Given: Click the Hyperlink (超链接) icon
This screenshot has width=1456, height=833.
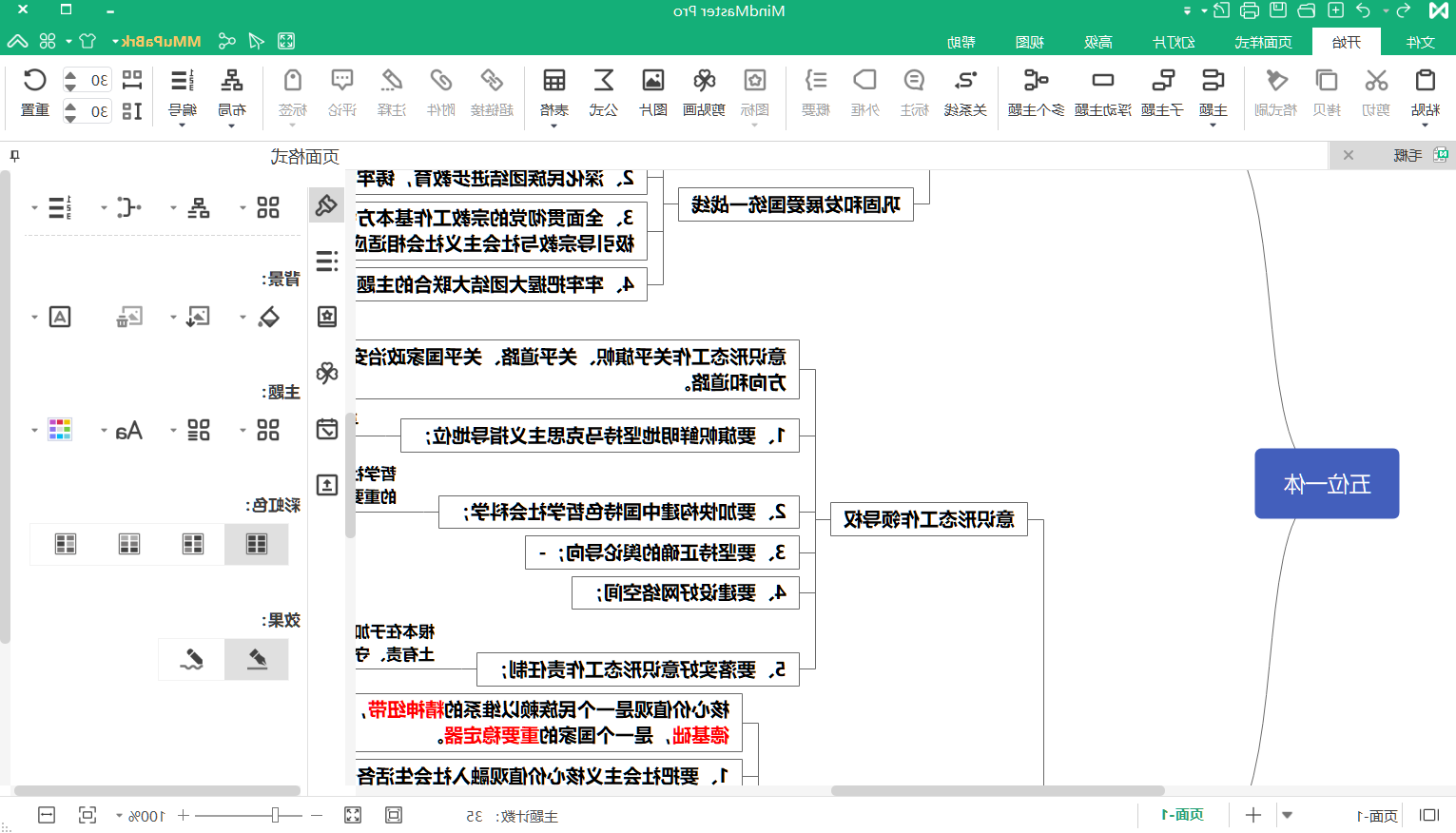Looking at the screenshot, I should [x=492, y=81].
